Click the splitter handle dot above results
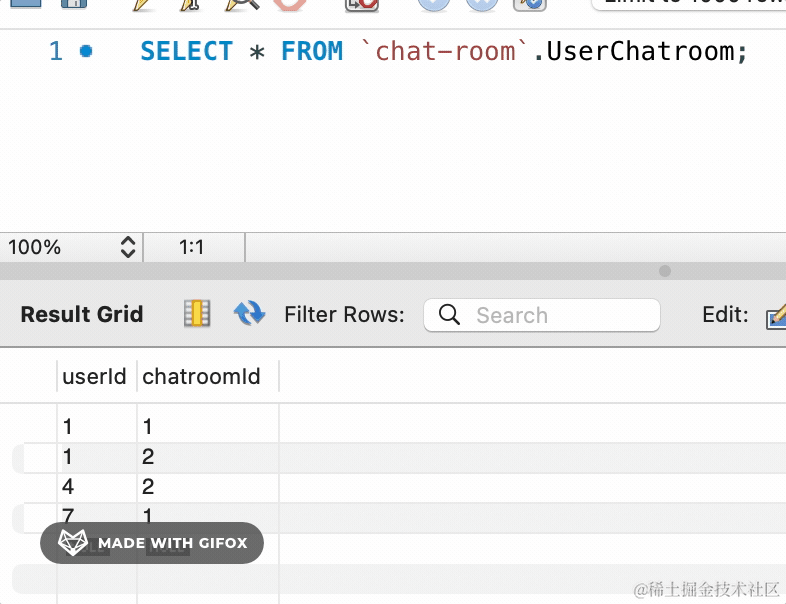This screenshot has width=786, height=604. tap(665, 271)
